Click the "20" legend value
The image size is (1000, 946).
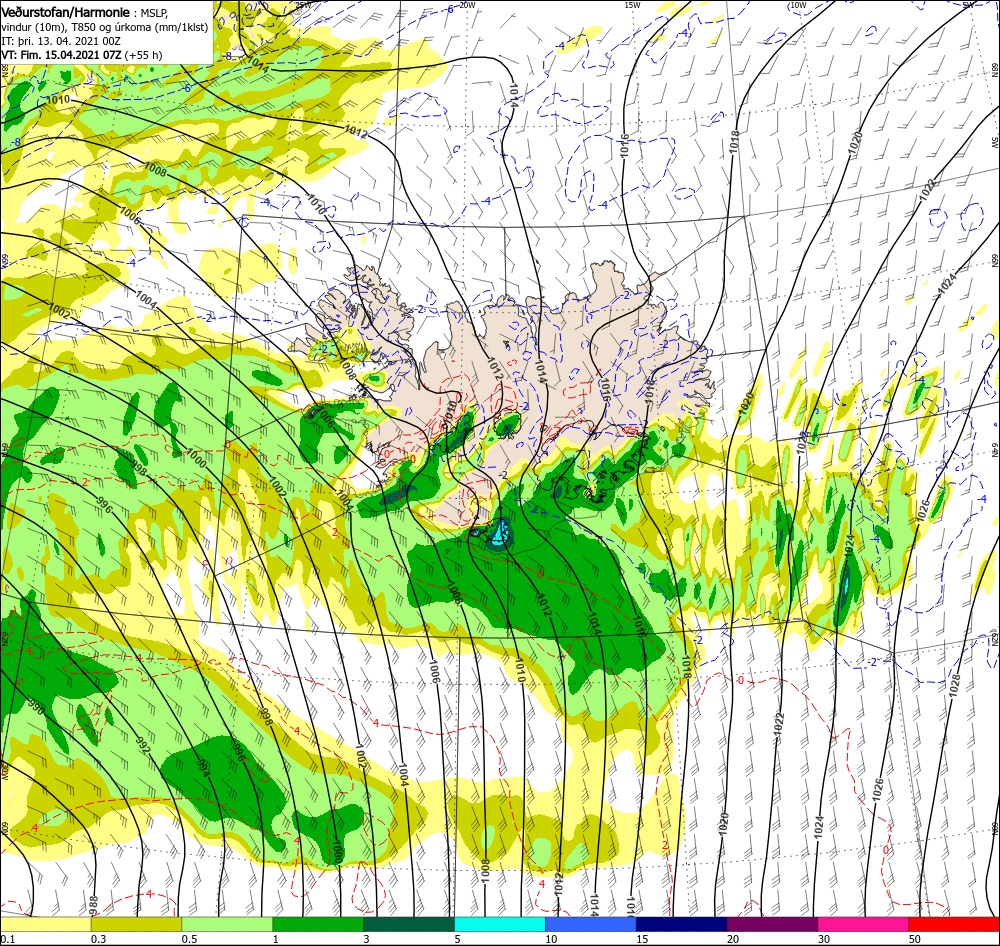[733, 939]
